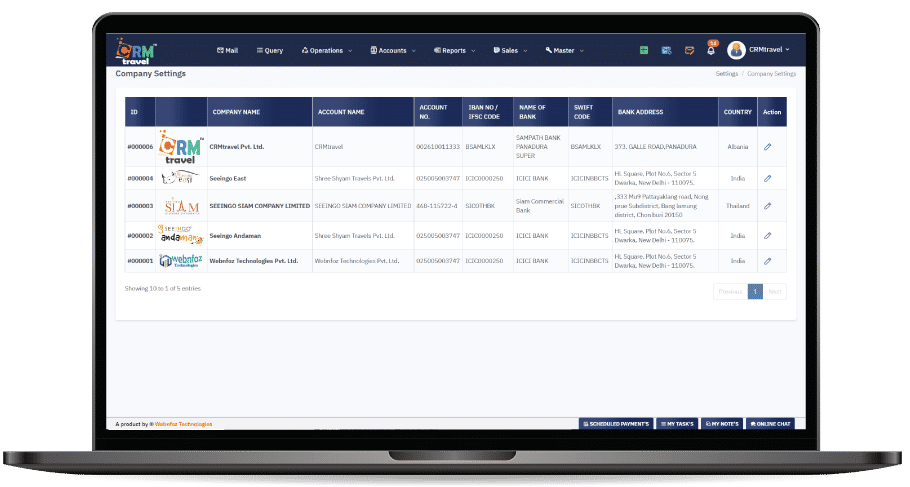
Task: Sort by IBAN No / IFSC Code header
Action: [x=488, y=112]
